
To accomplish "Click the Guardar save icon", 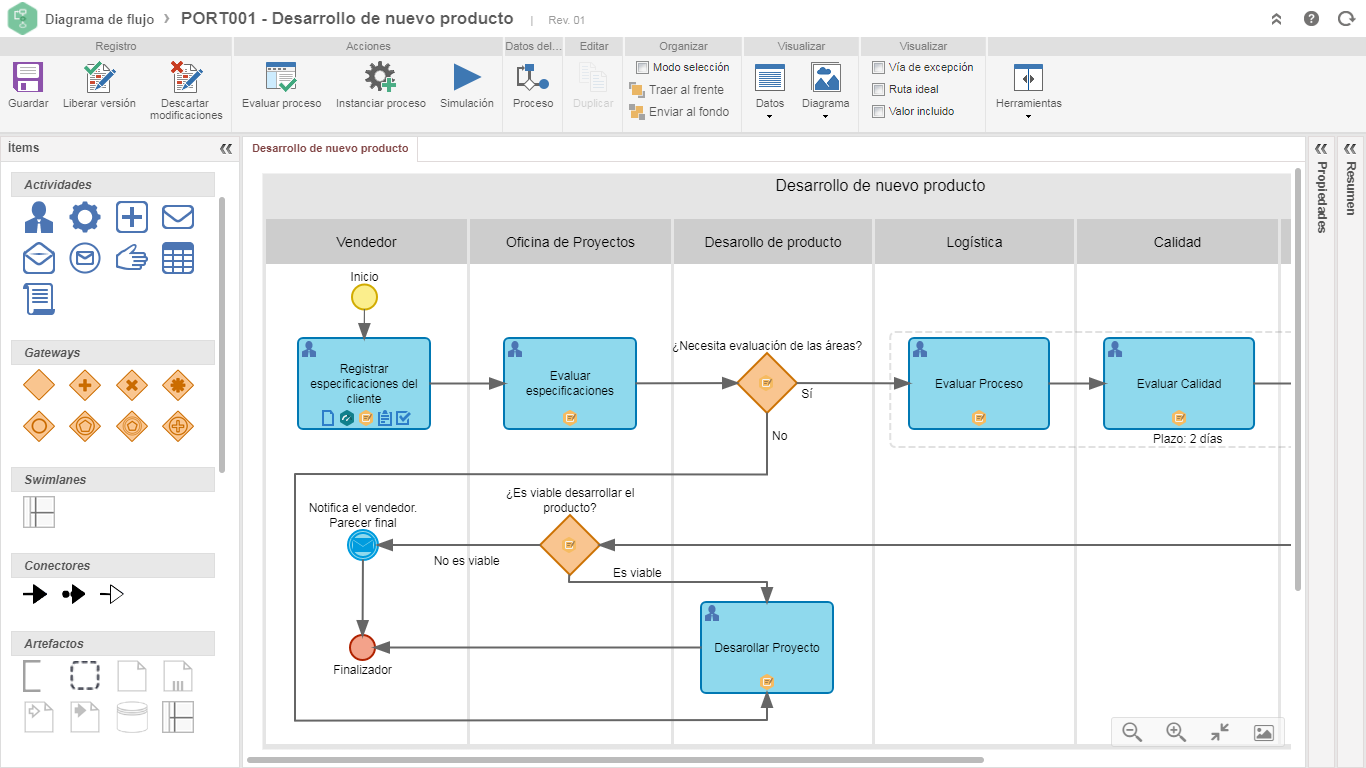I will click(x=28, y=78).
